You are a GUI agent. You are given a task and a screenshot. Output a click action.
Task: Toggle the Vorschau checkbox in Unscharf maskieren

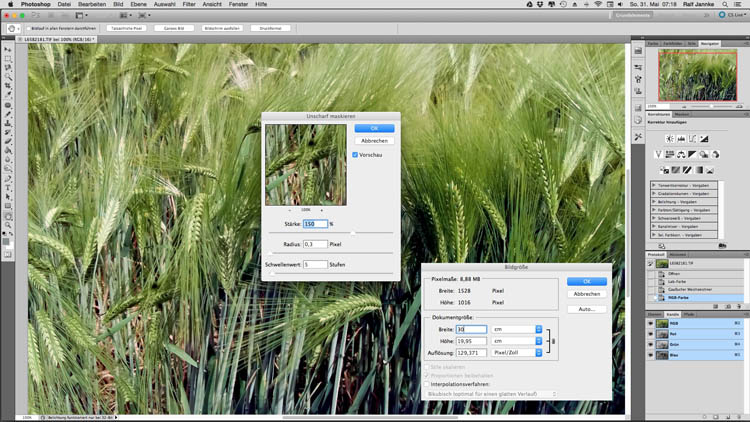355,155
